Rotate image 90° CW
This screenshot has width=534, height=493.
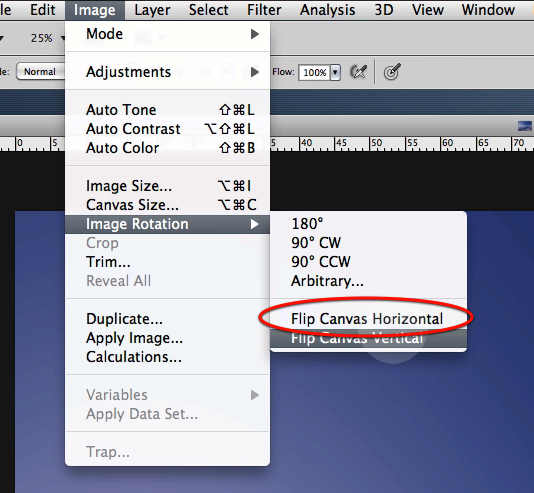click(x=368, y=243)
